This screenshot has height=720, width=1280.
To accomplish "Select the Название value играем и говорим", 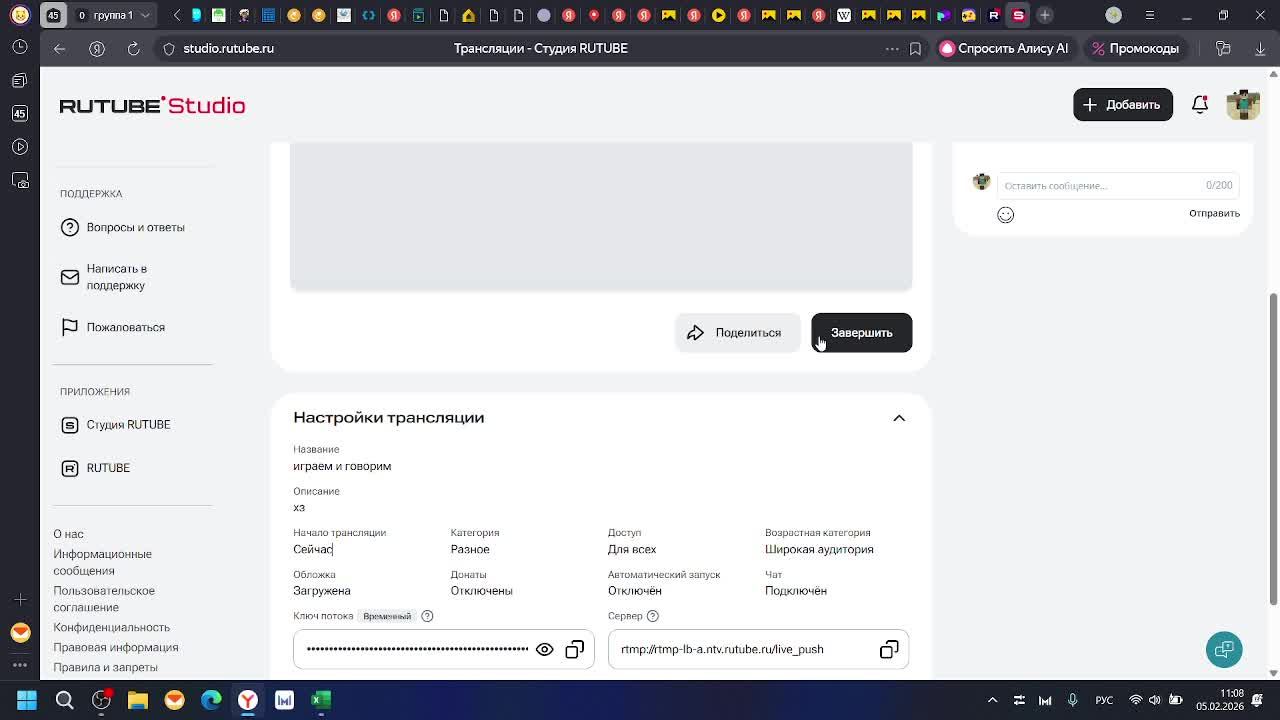I will point(342,466).
